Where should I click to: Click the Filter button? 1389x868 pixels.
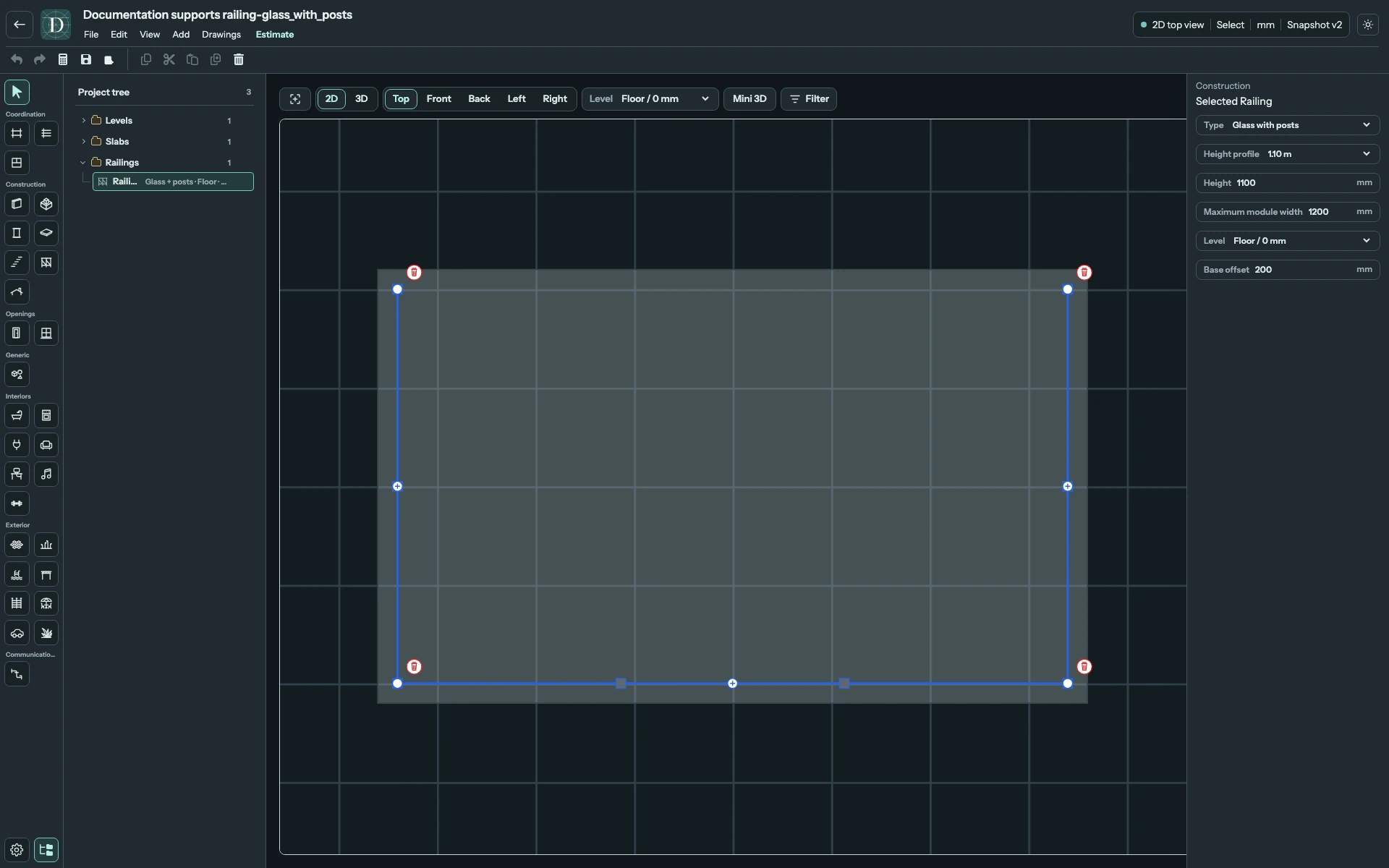(809, 99)
